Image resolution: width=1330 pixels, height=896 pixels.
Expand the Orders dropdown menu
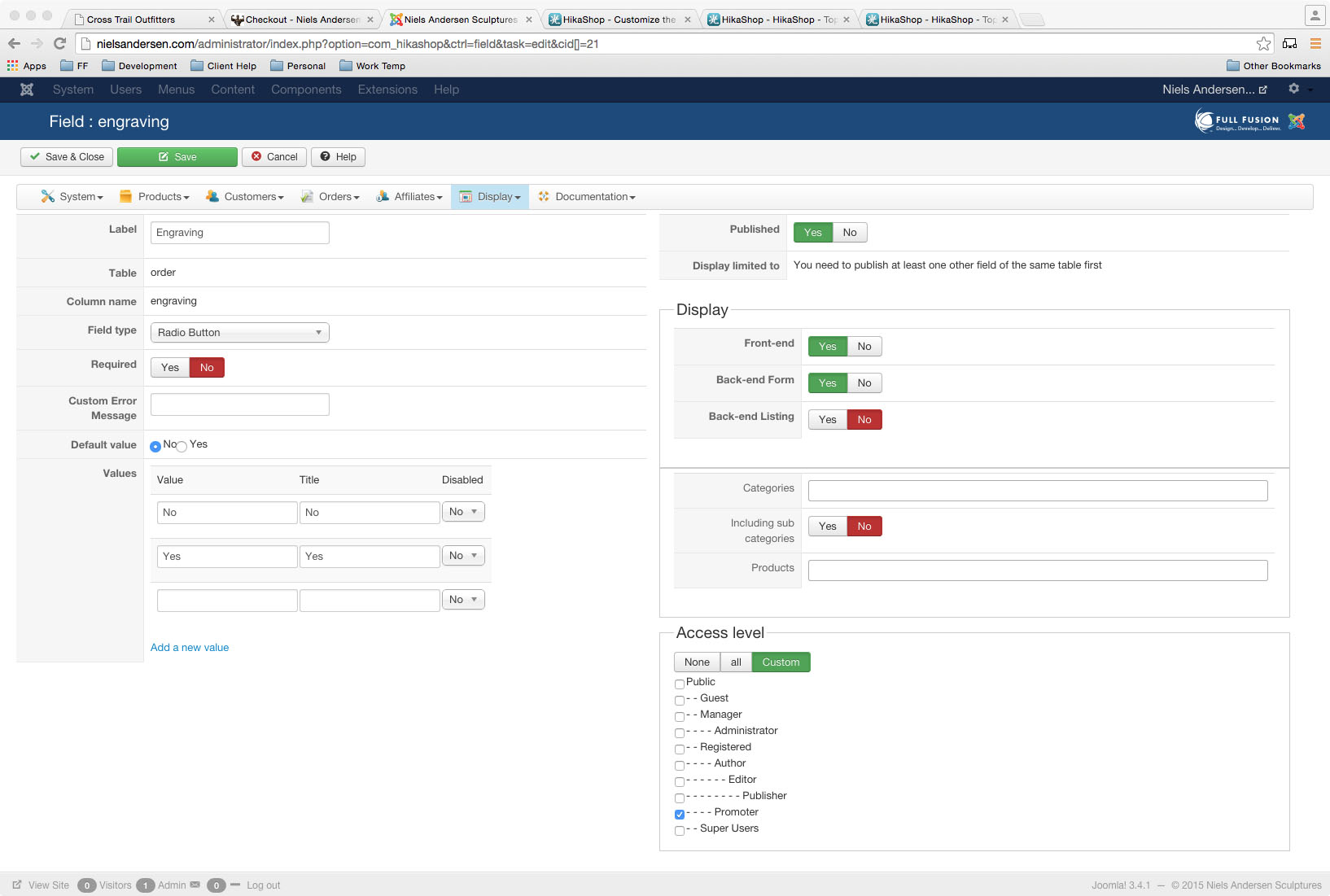[x=330, y=197]
